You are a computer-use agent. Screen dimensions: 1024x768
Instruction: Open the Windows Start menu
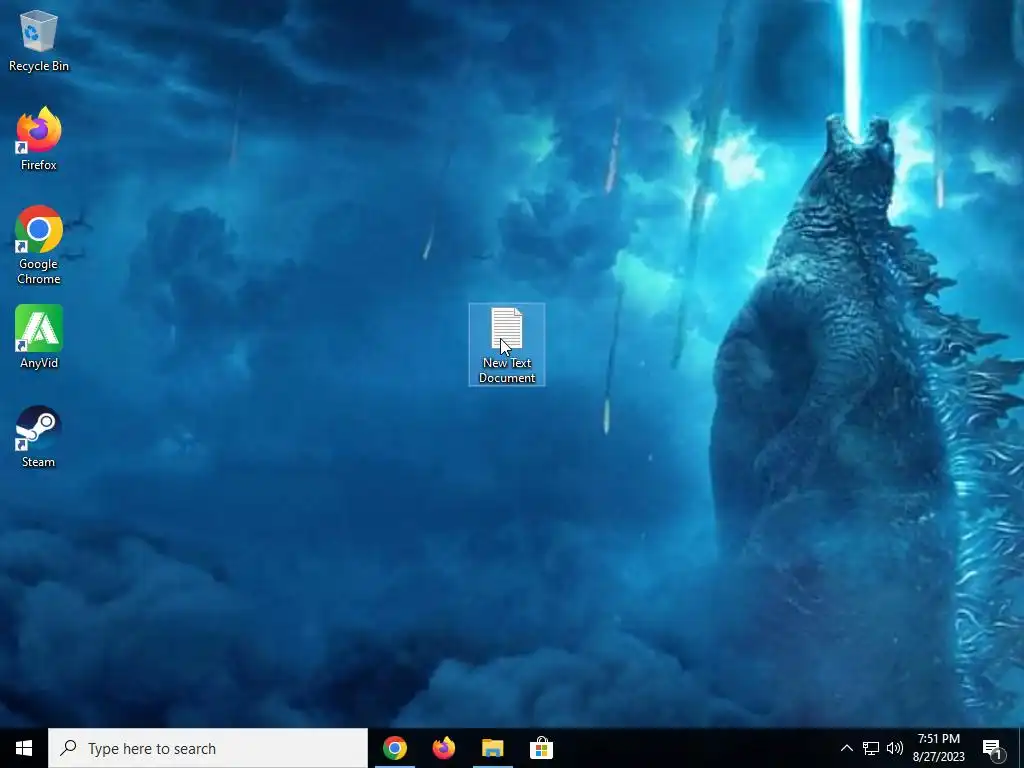24,748
